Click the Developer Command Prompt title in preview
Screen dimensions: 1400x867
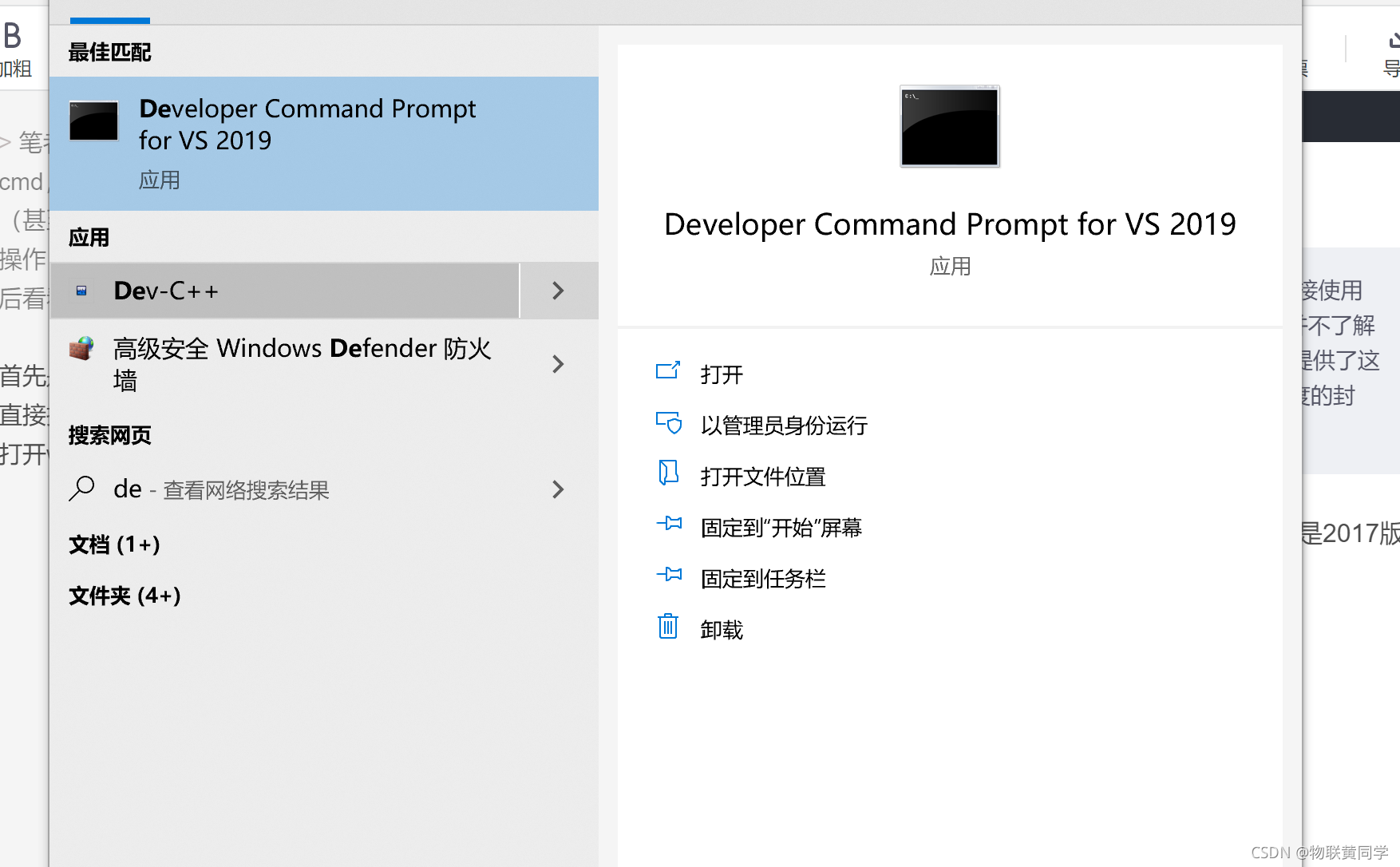950,224
